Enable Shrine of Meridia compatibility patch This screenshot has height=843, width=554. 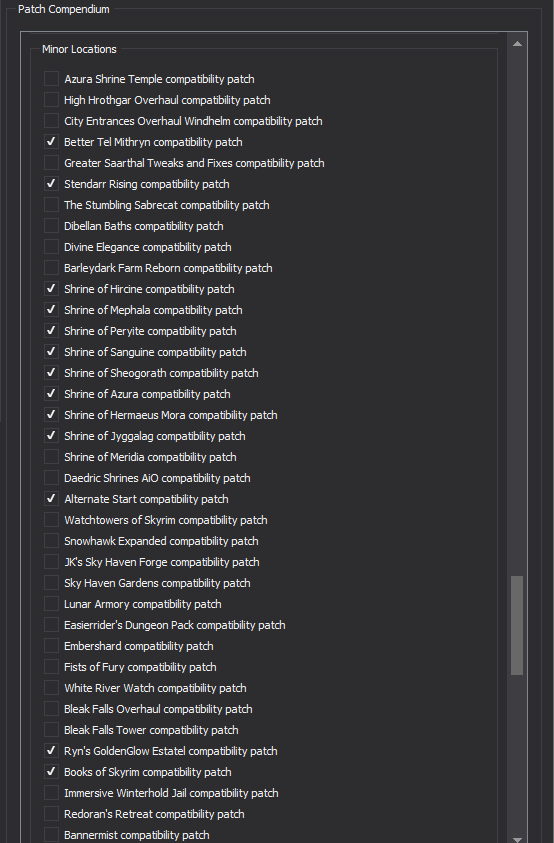click(x=51, y=456)
